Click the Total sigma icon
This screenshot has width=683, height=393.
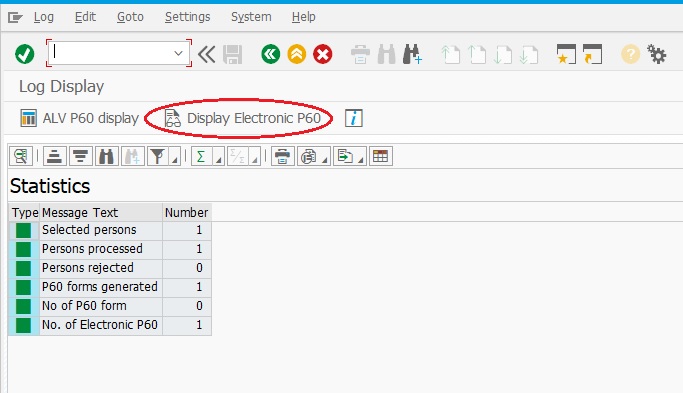point(201,156)
